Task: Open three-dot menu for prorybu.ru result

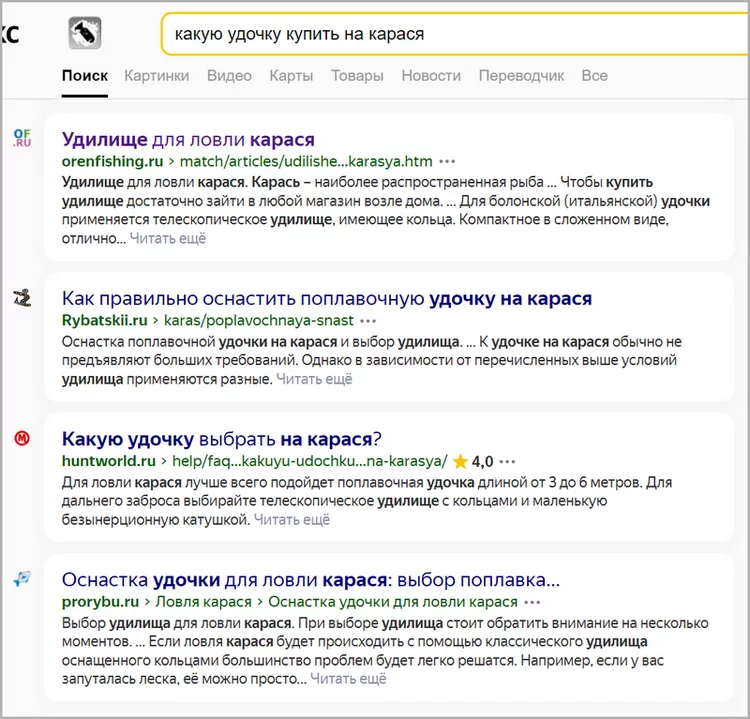Action: click(x=532, y=602)
